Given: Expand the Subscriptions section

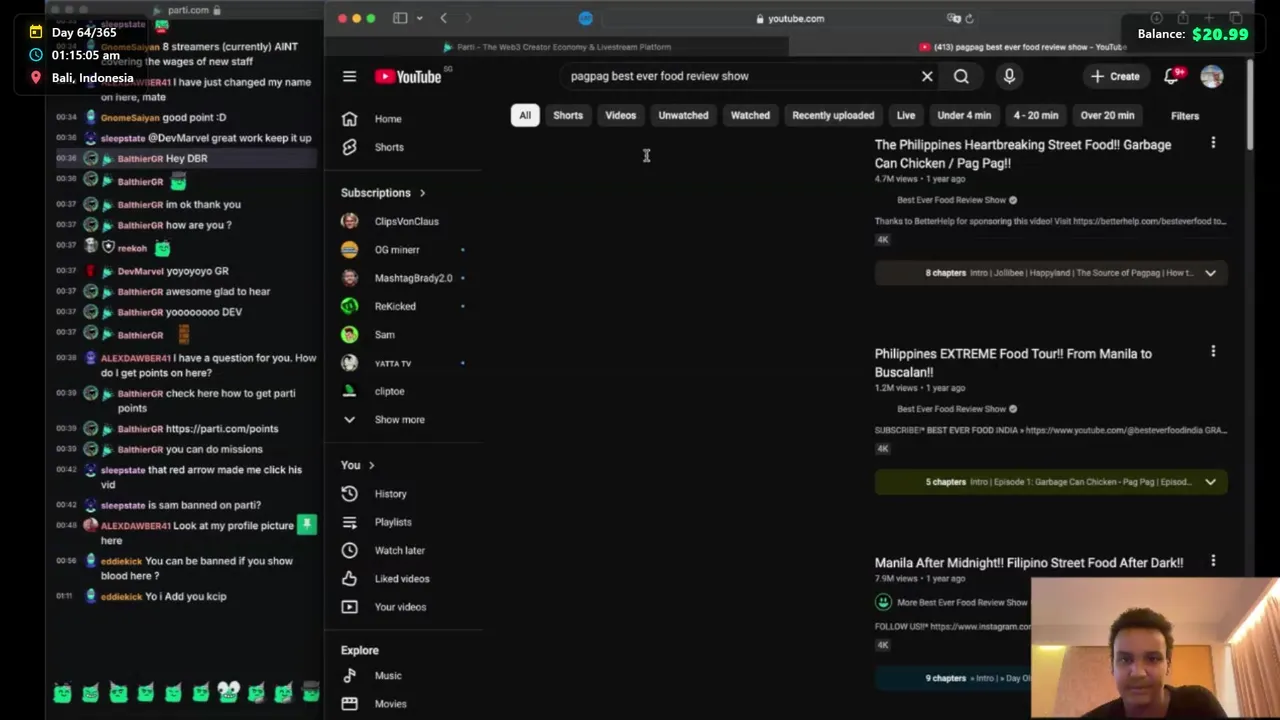Looking at the screenshot, I should coord(383,193).
